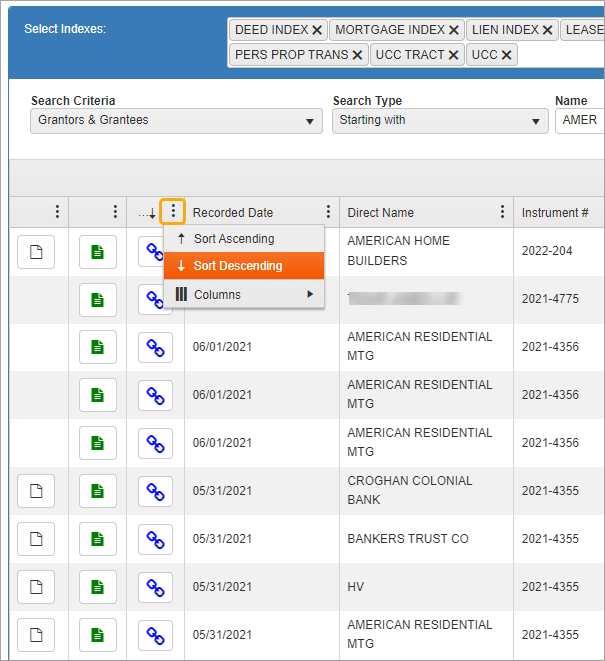Click Instrument # column header
This screenshot has height=661, width=605.
[555, 213]
